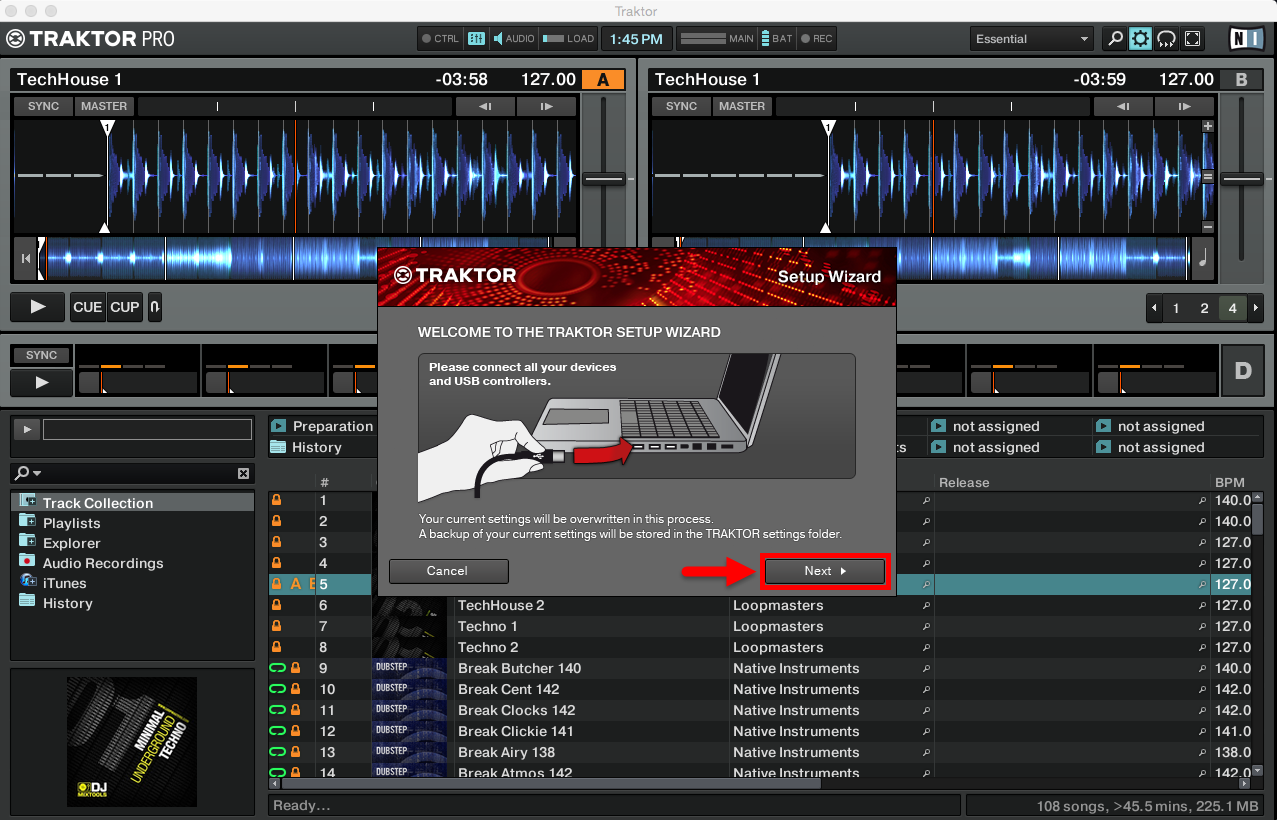Image resolution: width=1277 pixels, height=820 pixels.
Task: Click the beatjump back arrow on Deck A
Action: point(486,106)
